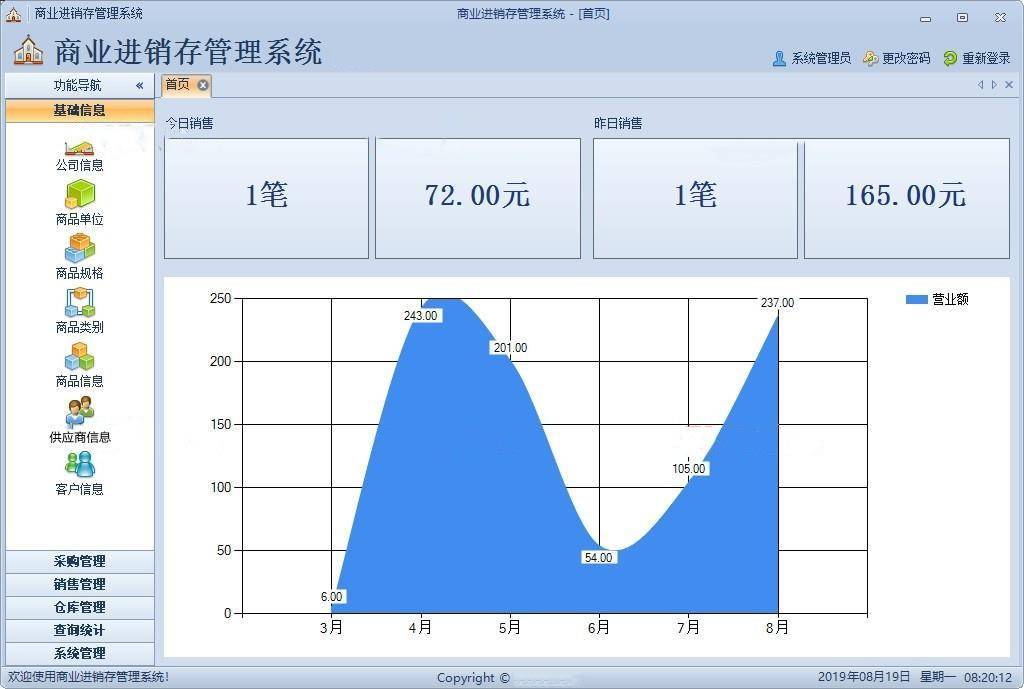
Task: Click the 105.00 data label on chart
Action: 689,468
